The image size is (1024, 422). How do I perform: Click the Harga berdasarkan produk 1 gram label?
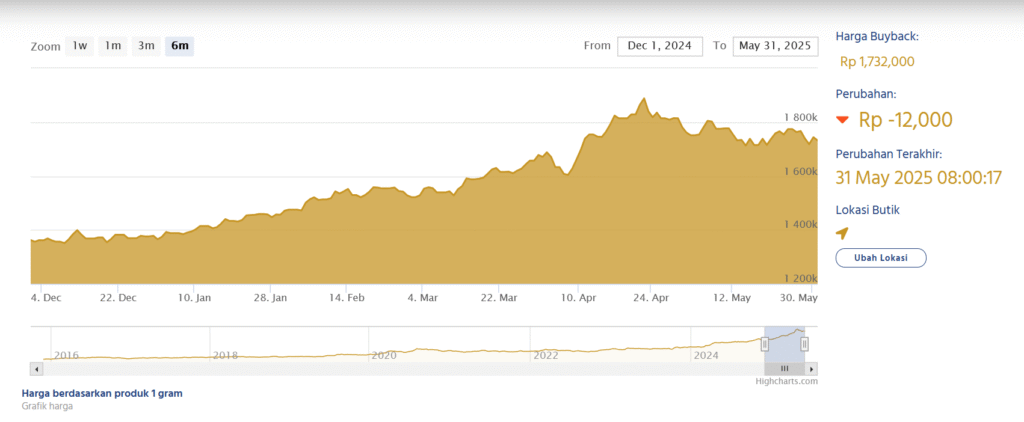102,393
